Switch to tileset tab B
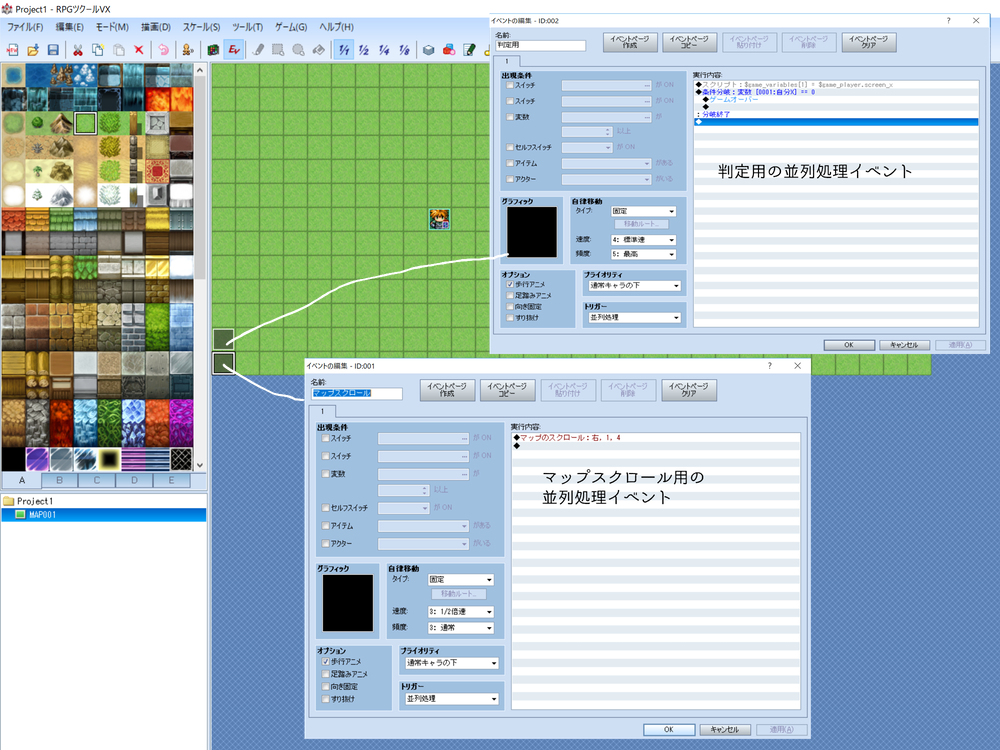 point(59,480)
